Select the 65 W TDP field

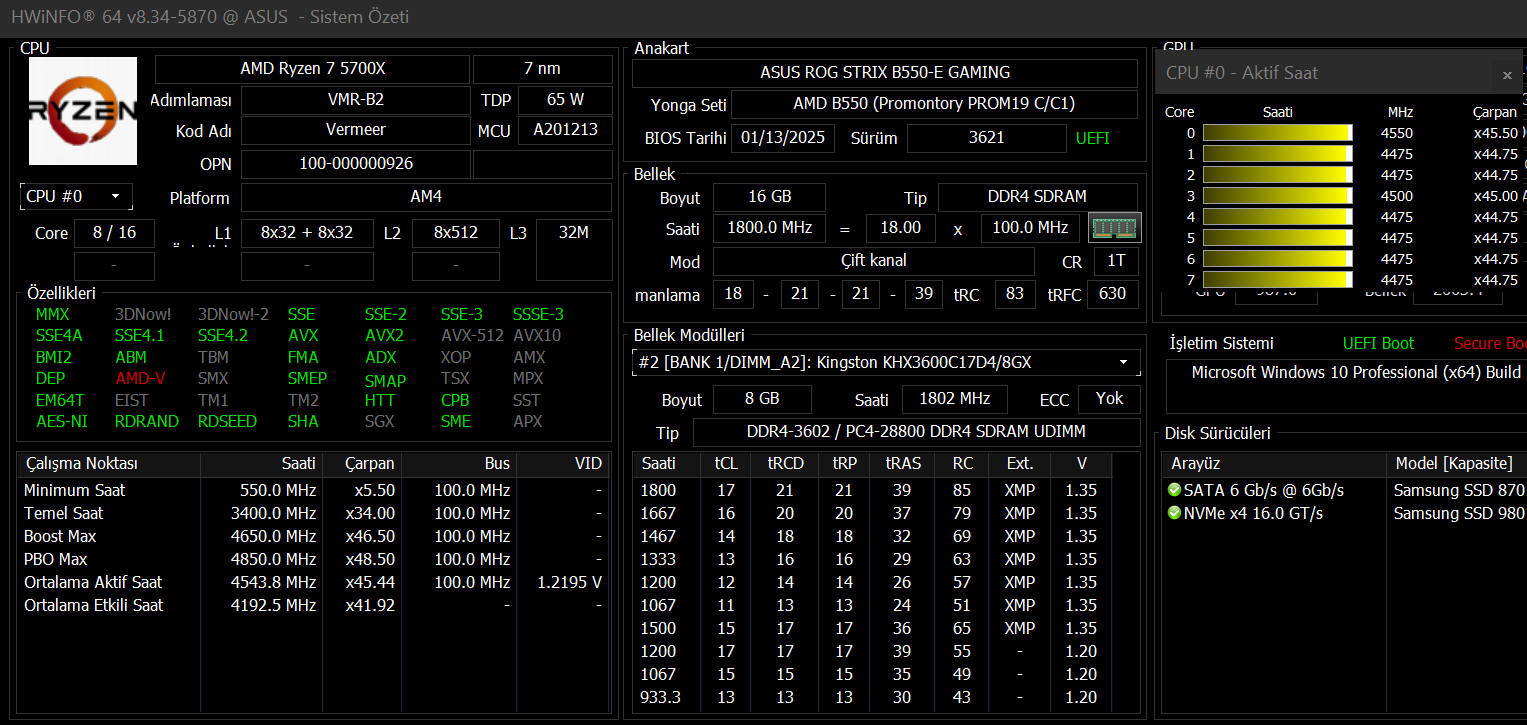coord(565,100)
